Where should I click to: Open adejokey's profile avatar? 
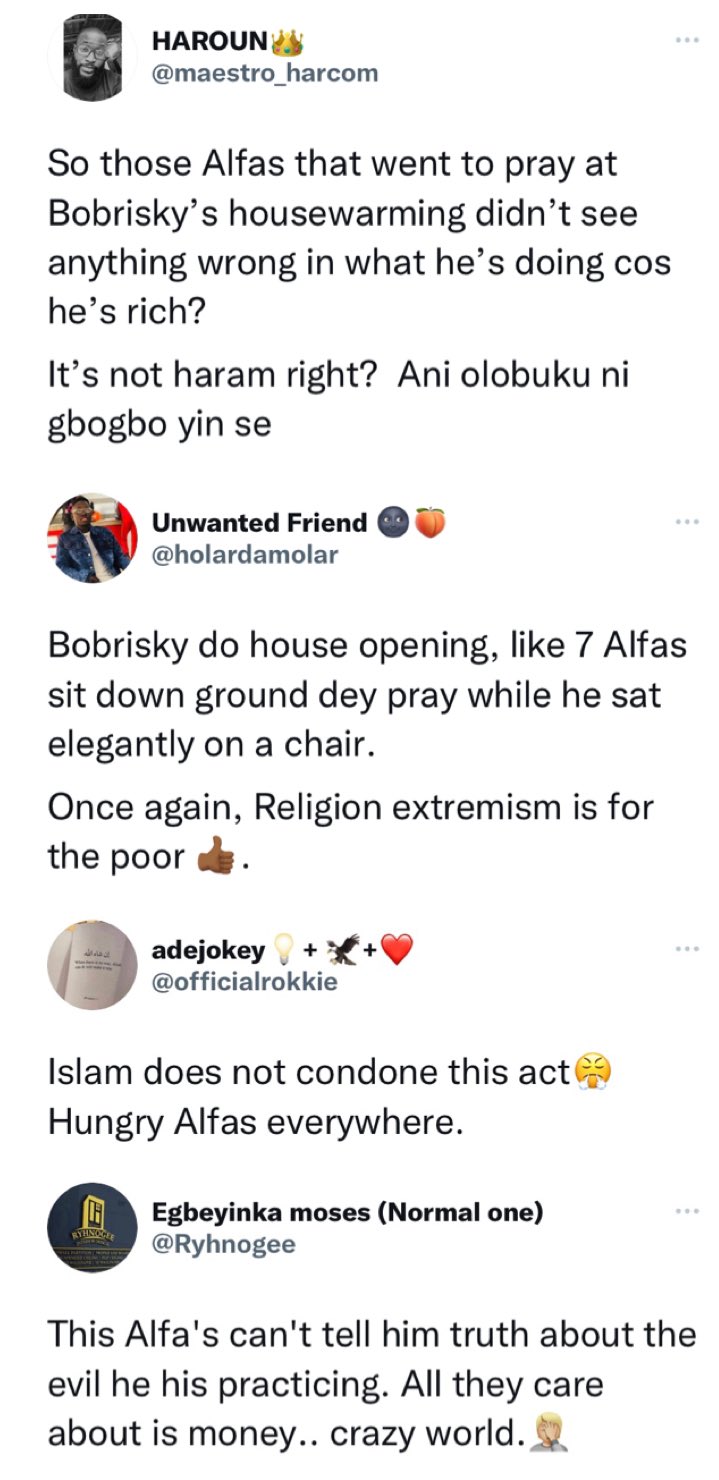(92, 964)
